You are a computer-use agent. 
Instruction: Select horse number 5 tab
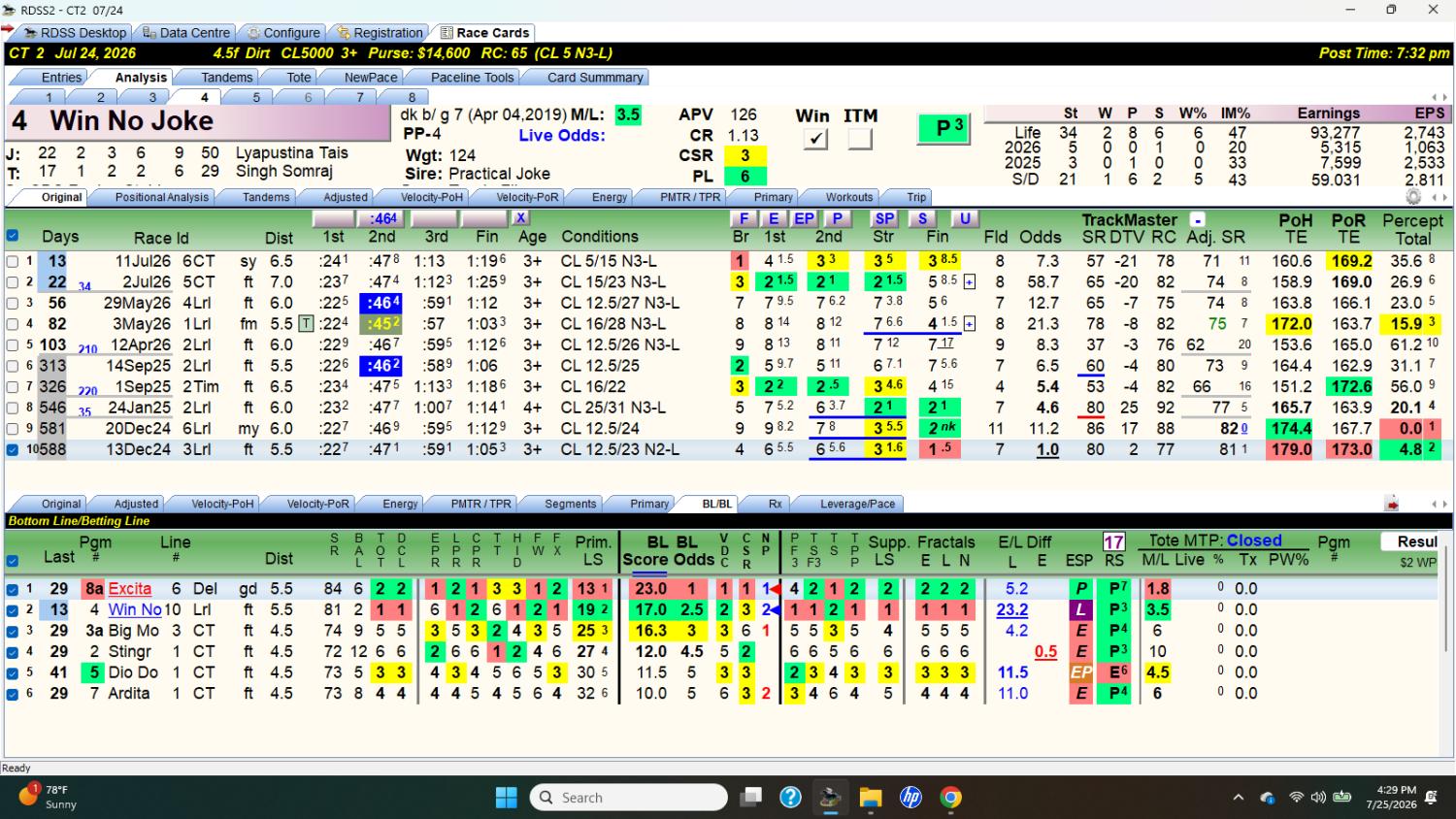click(256, 97)
